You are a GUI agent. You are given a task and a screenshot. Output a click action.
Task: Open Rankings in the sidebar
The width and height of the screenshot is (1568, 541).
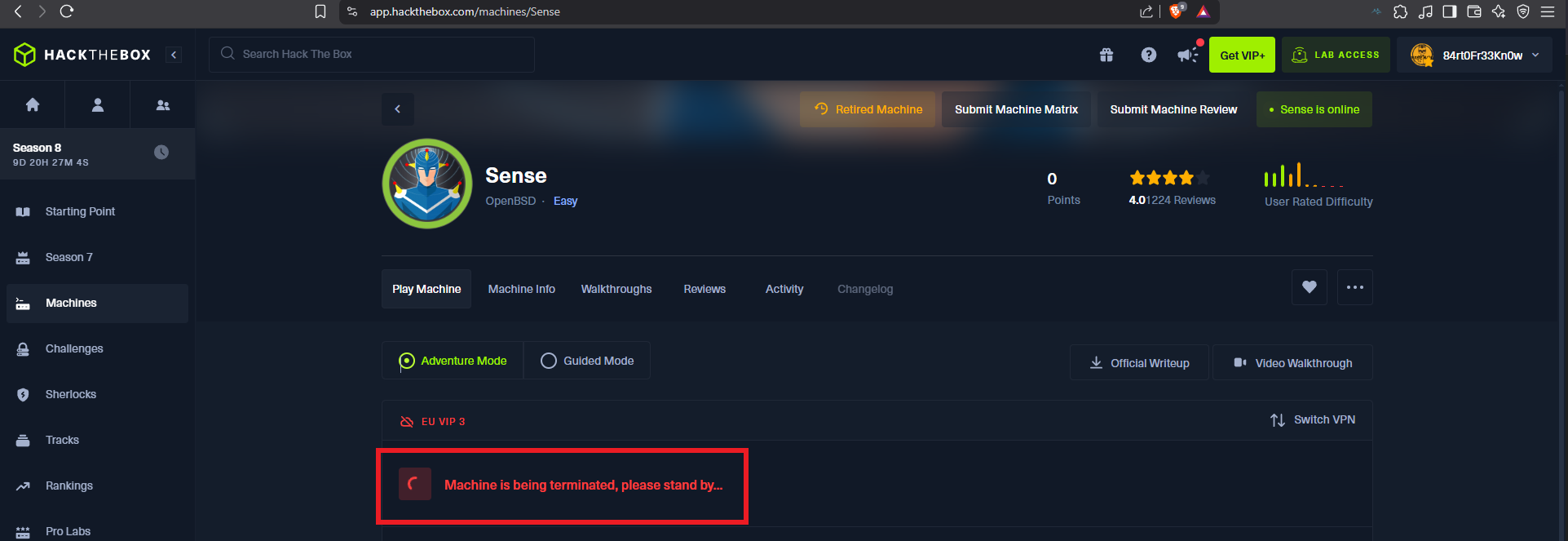click(x=97, y=486)
